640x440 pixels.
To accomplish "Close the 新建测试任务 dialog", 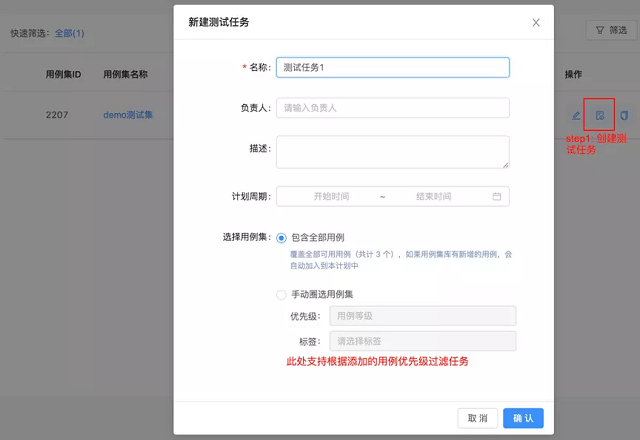I will [536, 22].
